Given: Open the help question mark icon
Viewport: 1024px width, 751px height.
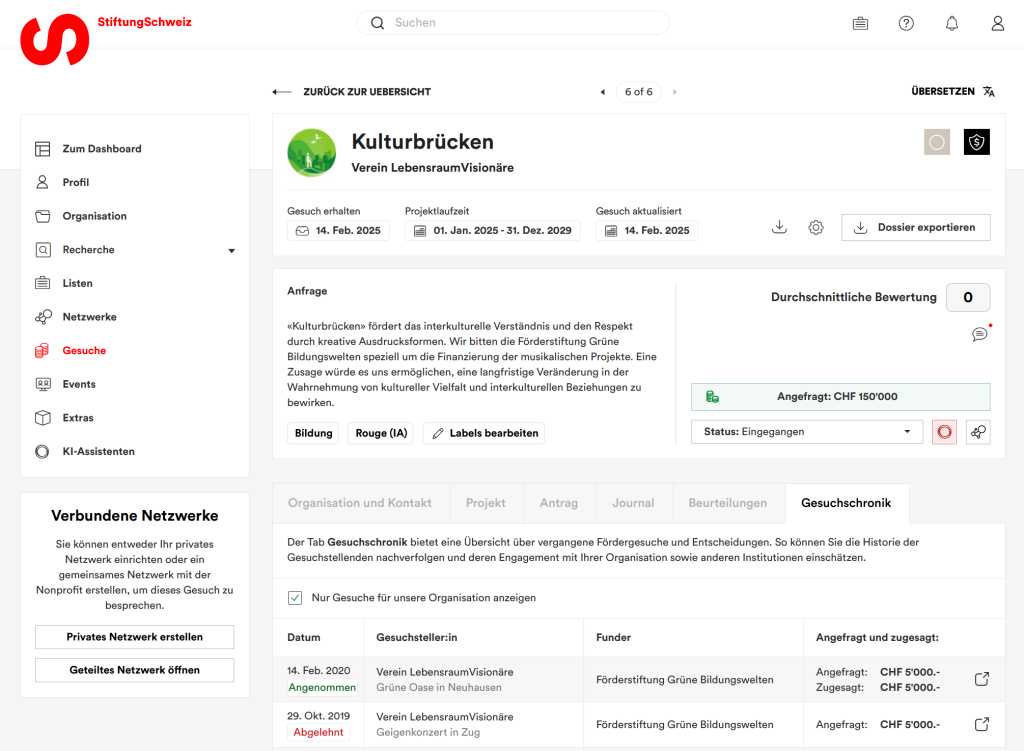Looking at the screenshot, I should tap(906, 23).
